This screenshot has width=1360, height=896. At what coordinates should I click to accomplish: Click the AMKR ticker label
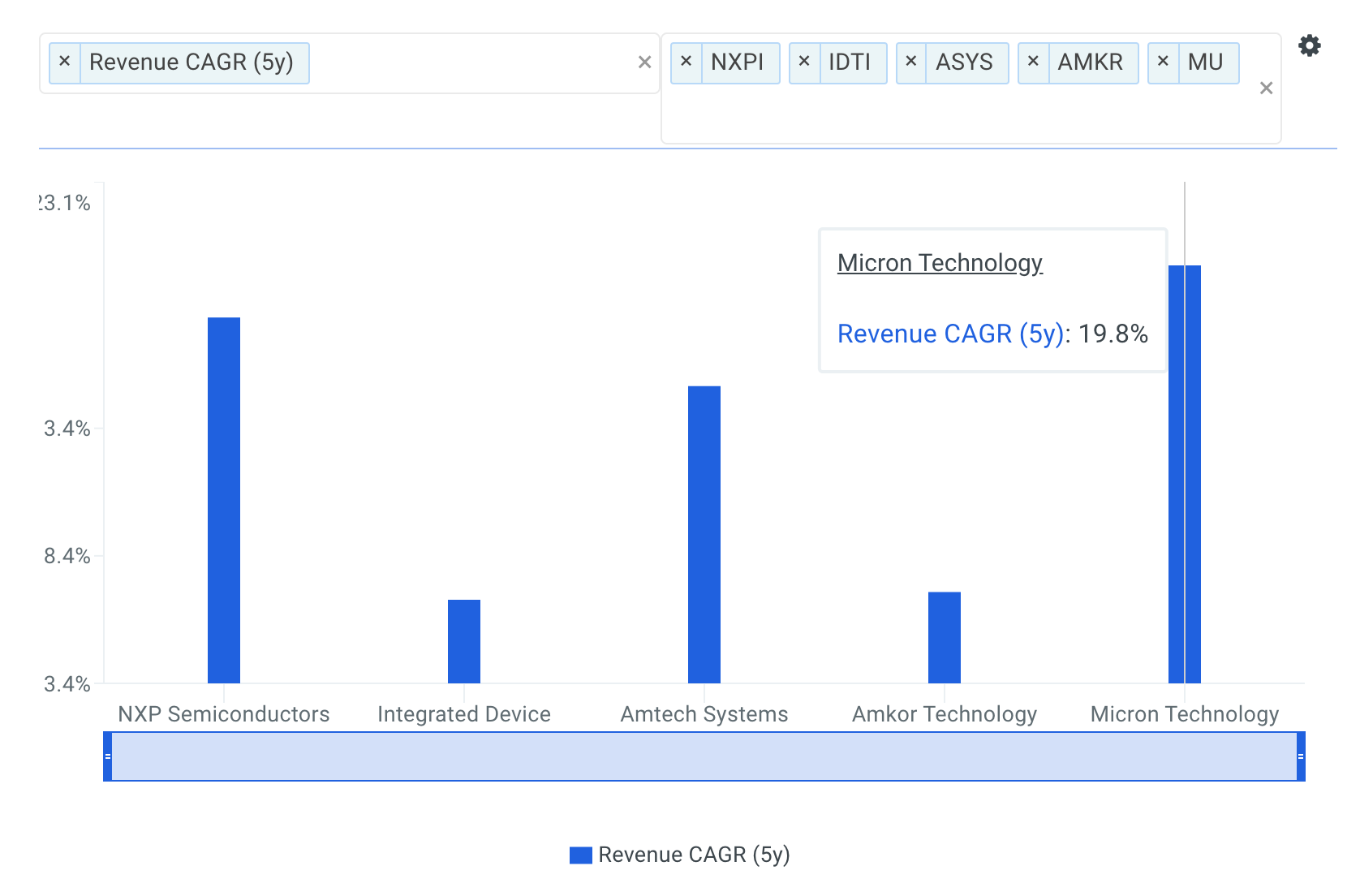(1091, 62)
